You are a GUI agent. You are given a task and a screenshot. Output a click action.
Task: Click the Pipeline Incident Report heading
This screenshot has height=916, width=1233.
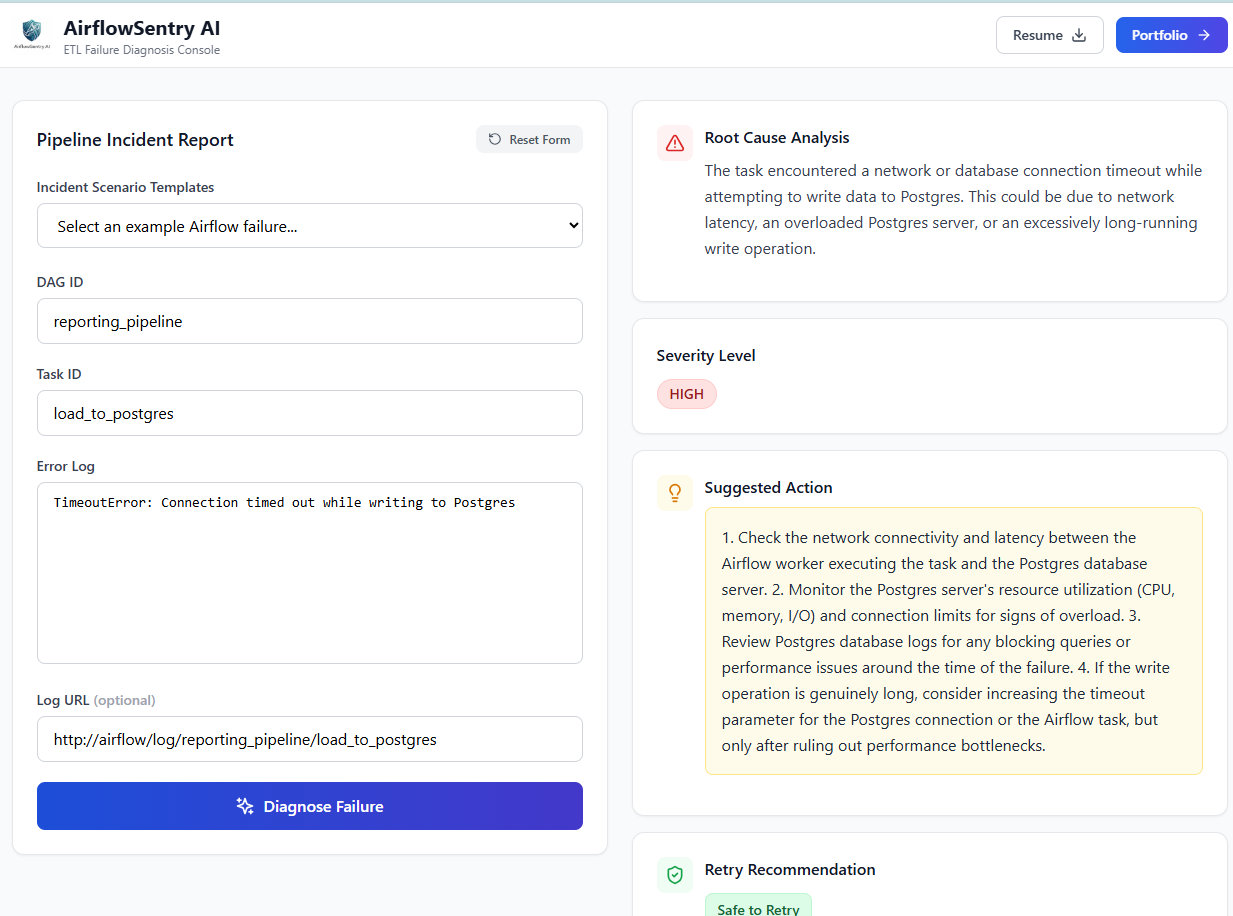pos(135,140)
